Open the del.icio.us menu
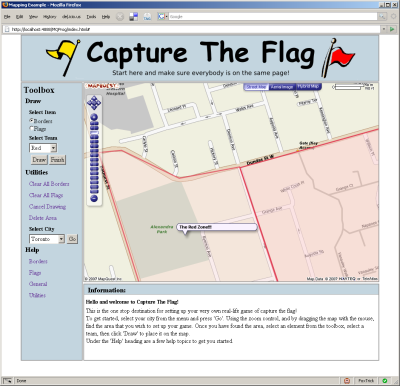The width and height of the screenshot is (400, 386). (71, 17)
